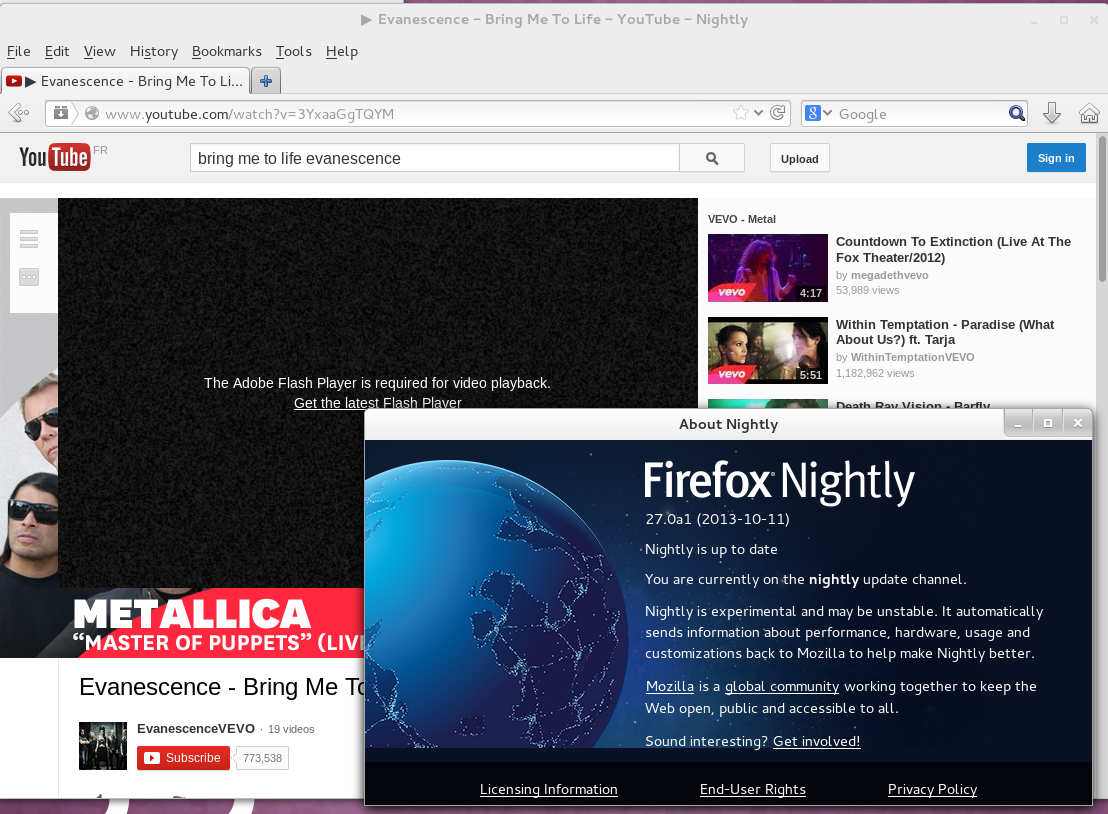
Task: Click the bookmarks drop marker icon in the URL bar
Action: pyautogui.click(x=61, y=113)
